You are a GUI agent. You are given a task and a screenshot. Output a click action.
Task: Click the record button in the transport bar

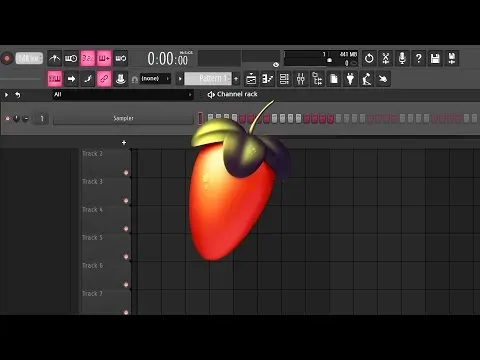(x=7, y=58)
